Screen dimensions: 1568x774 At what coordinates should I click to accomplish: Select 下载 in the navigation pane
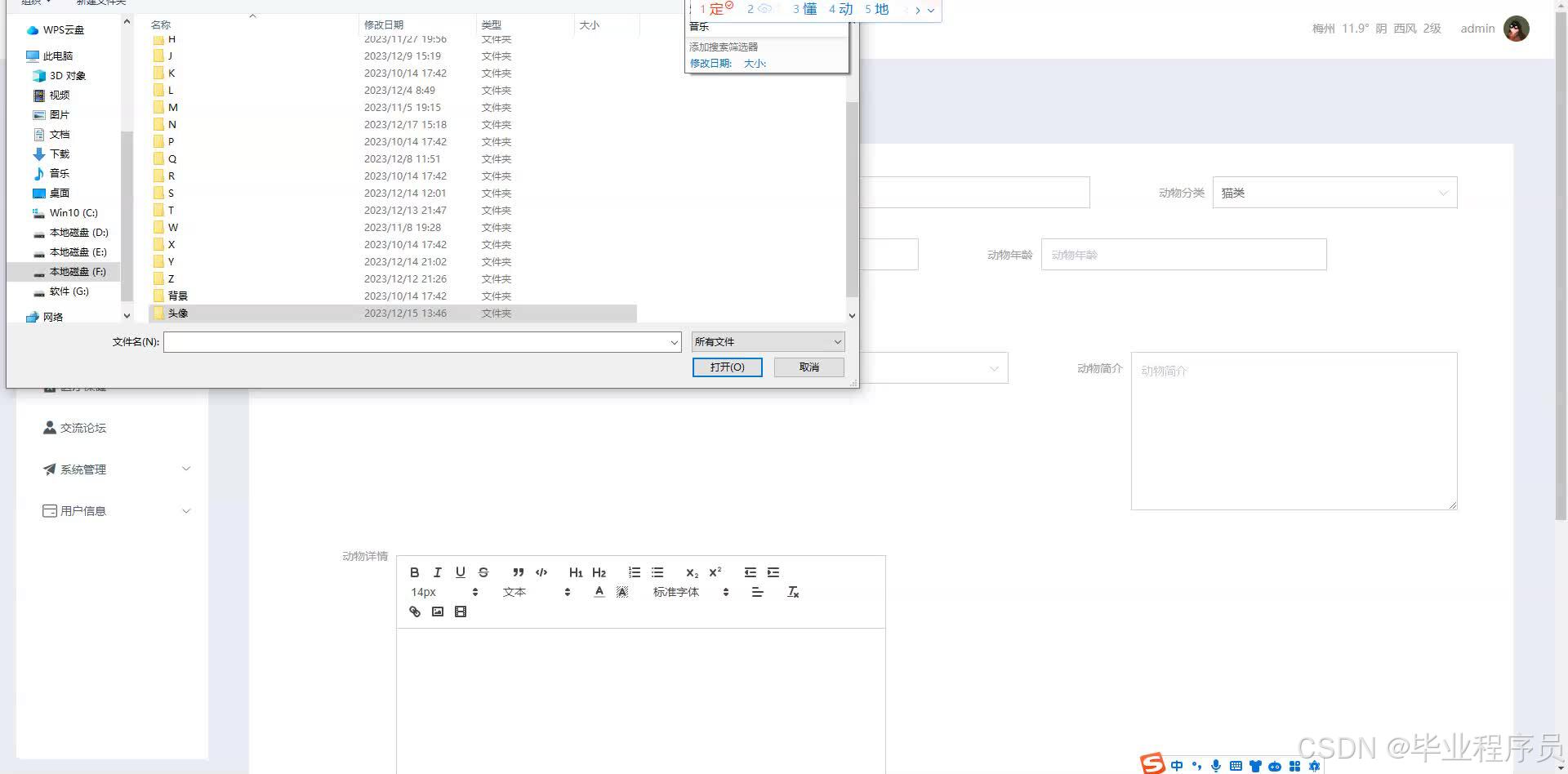coord(59,154)
